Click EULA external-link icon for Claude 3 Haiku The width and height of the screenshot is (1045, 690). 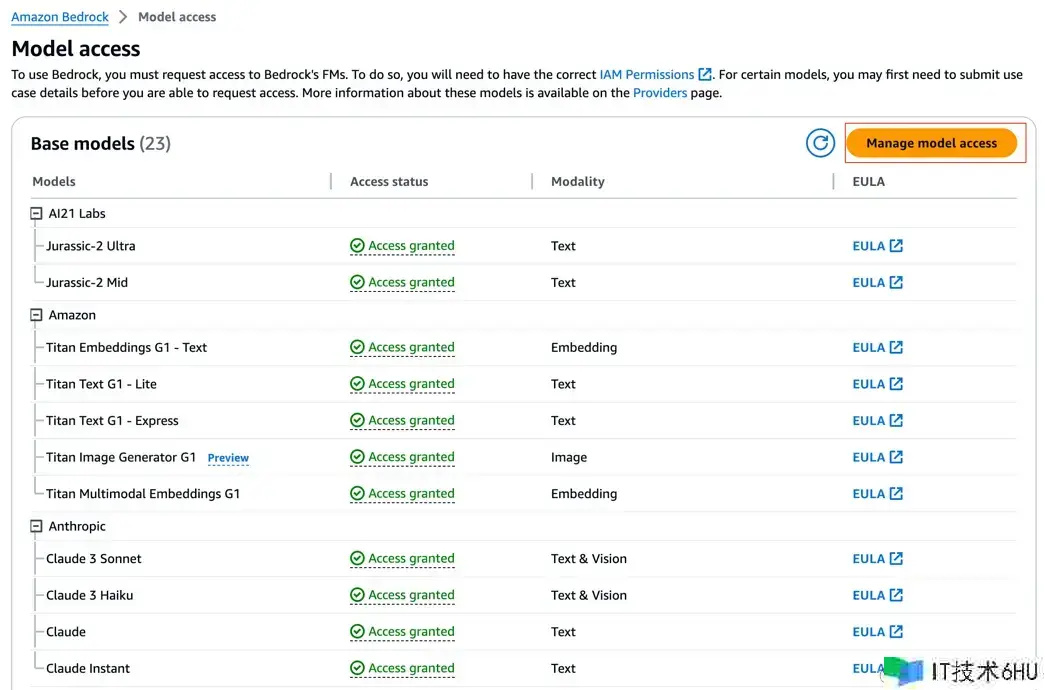pyautogui.click(x=896, y=595)
